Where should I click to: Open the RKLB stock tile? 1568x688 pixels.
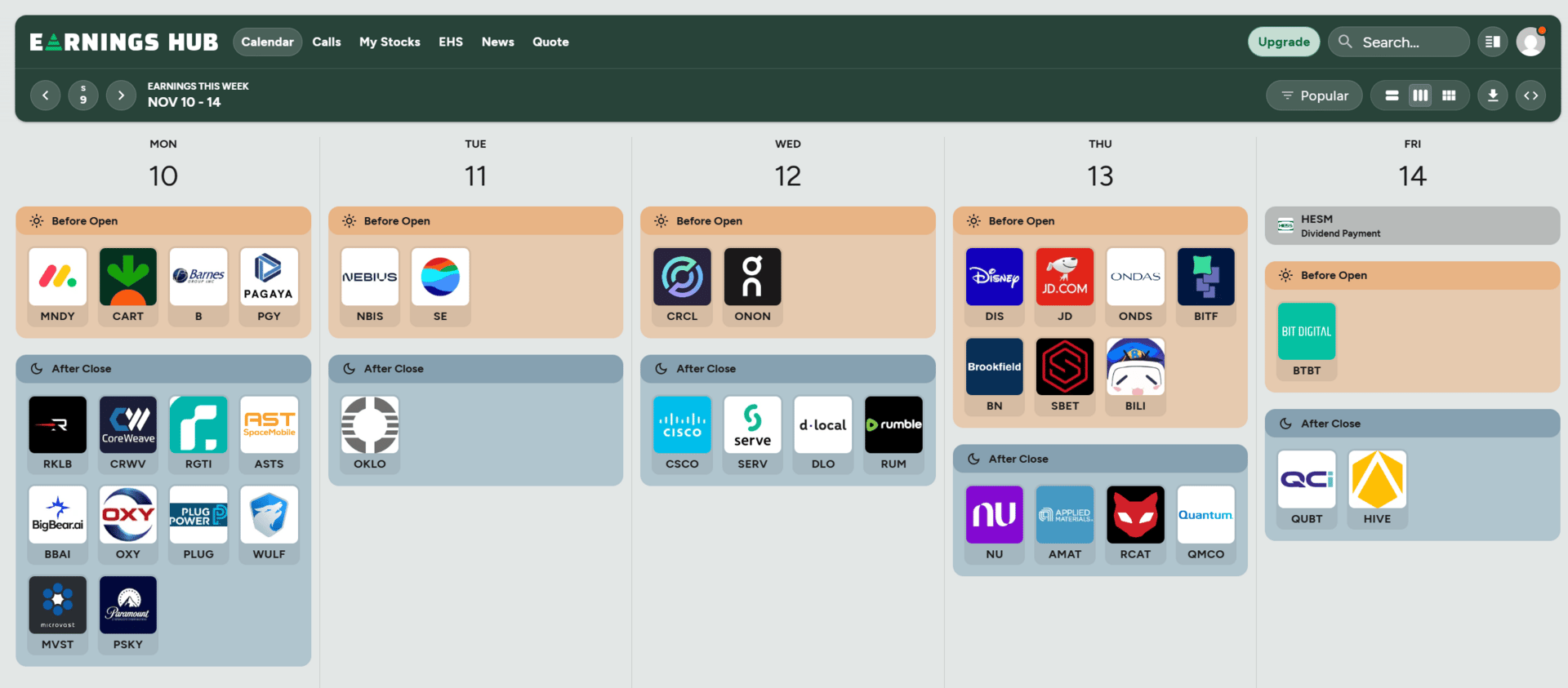[57, 435]
